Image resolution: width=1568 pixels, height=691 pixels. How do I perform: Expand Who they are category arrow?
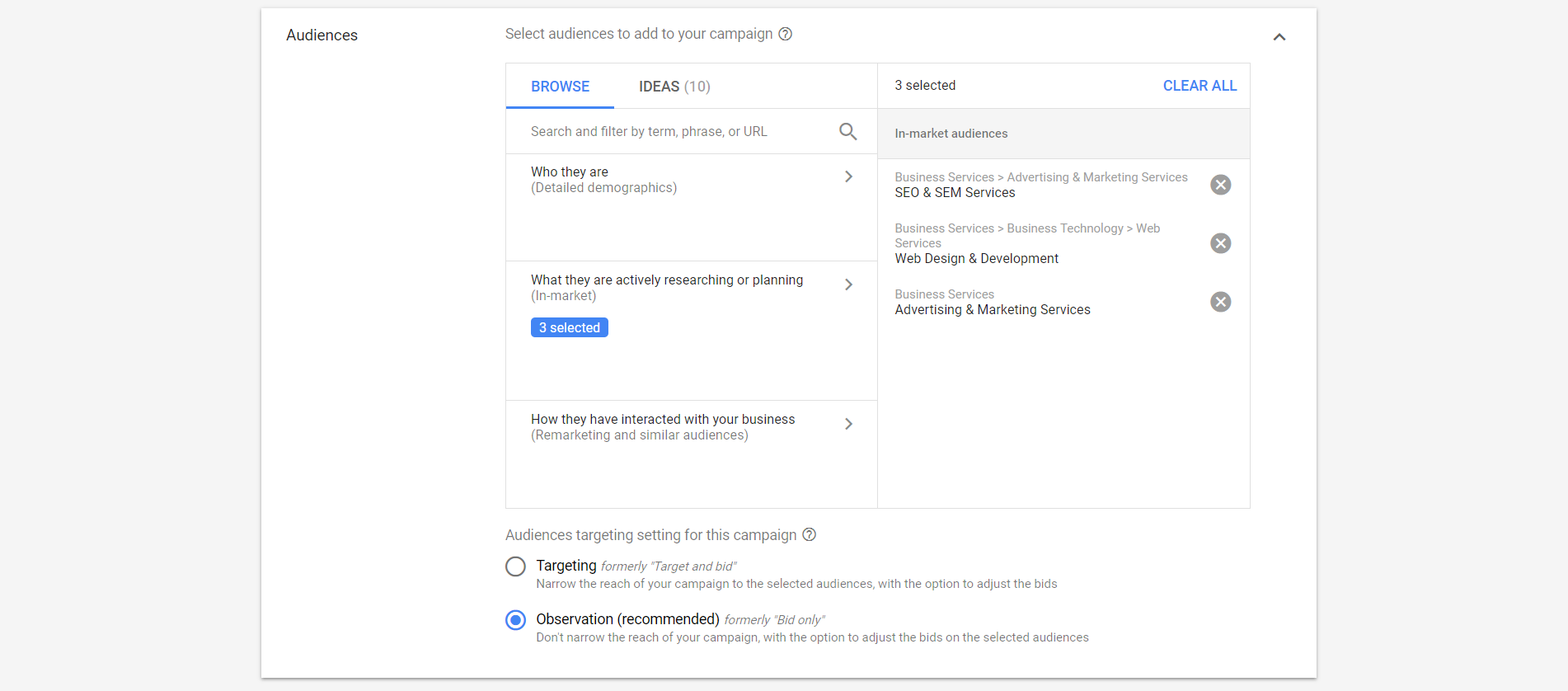coord(848,176)
